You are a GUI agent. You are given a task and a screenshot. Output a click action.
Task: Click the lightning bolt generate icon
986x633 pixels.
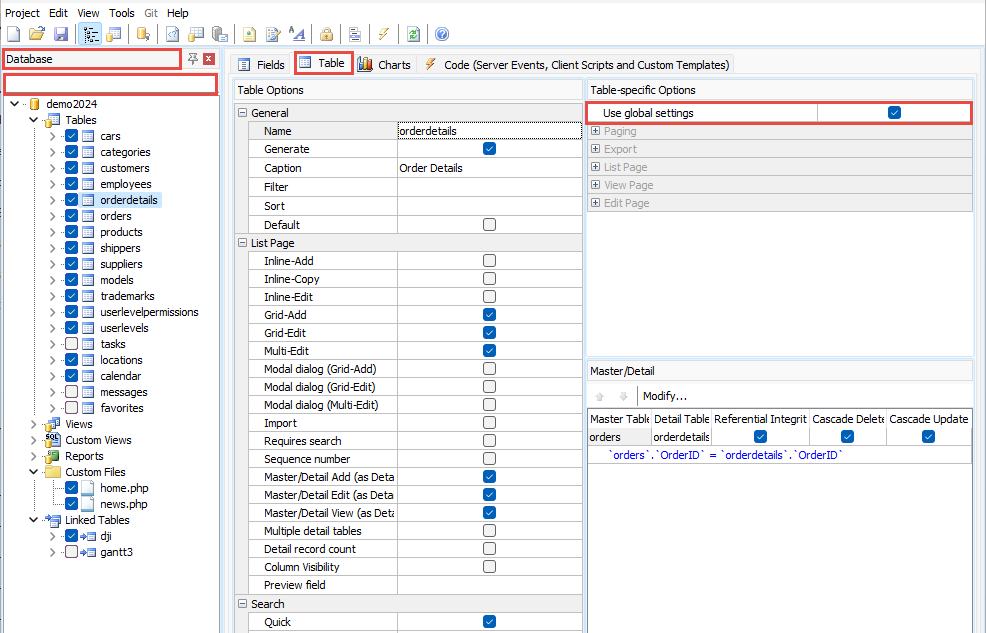pos(384,35)
